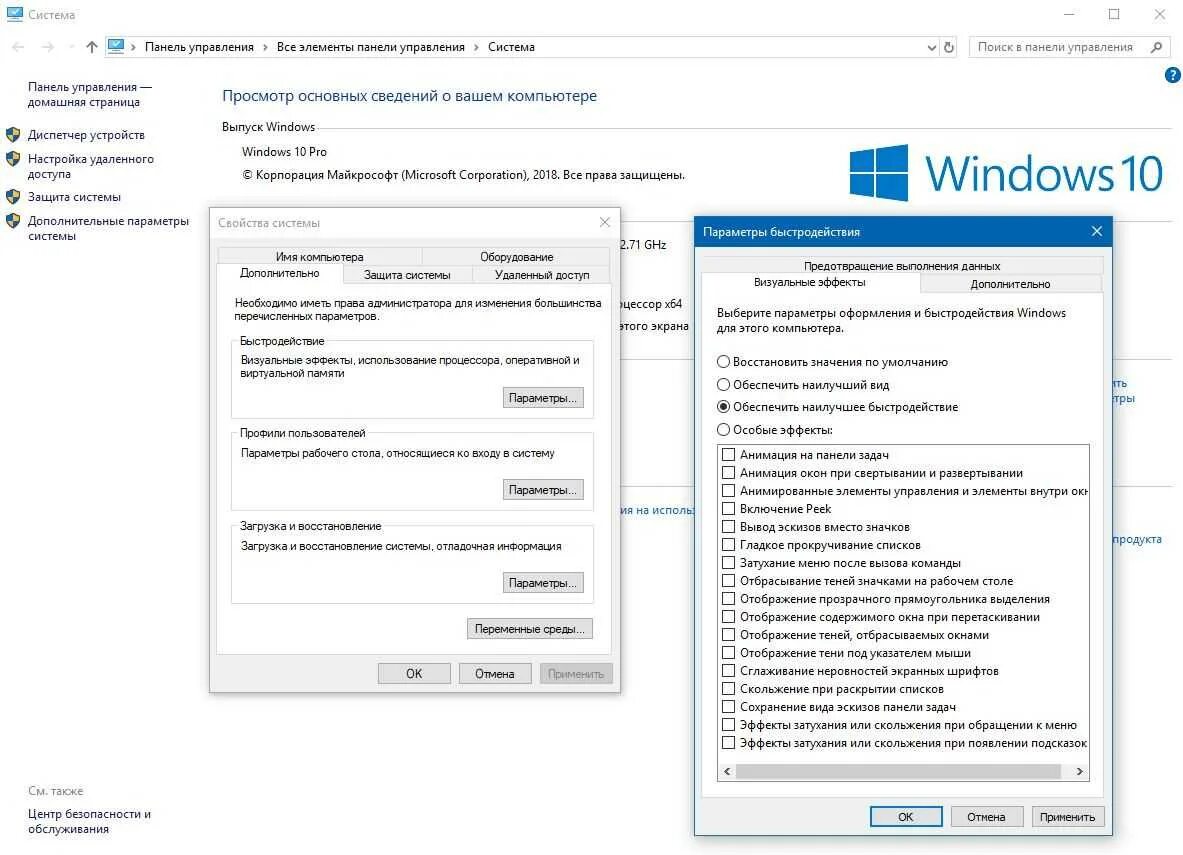Enable Скольжение при раскрытии списков

pos(728,689)
